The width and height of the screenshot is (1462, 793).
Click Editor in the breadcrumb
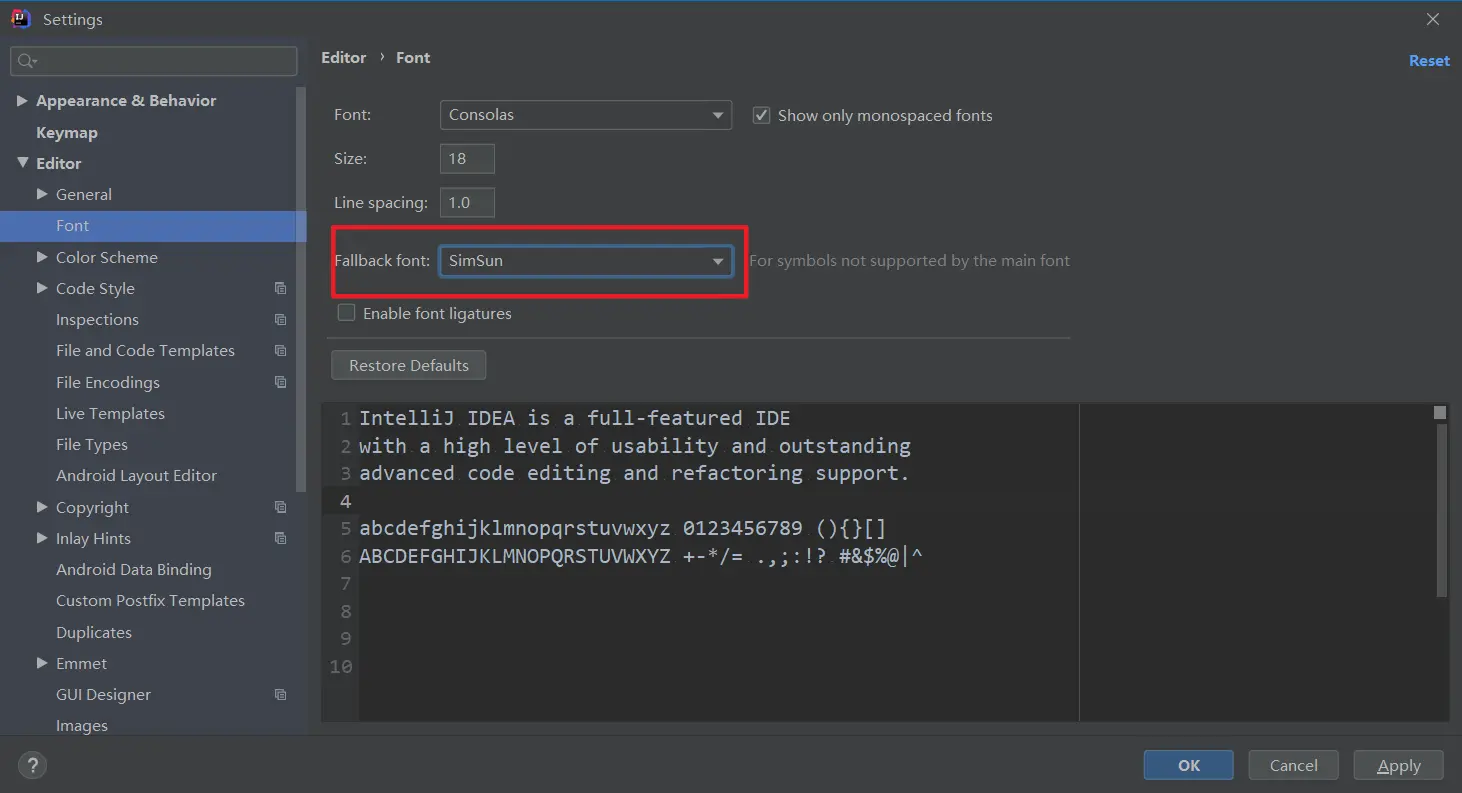click(343, 58)
